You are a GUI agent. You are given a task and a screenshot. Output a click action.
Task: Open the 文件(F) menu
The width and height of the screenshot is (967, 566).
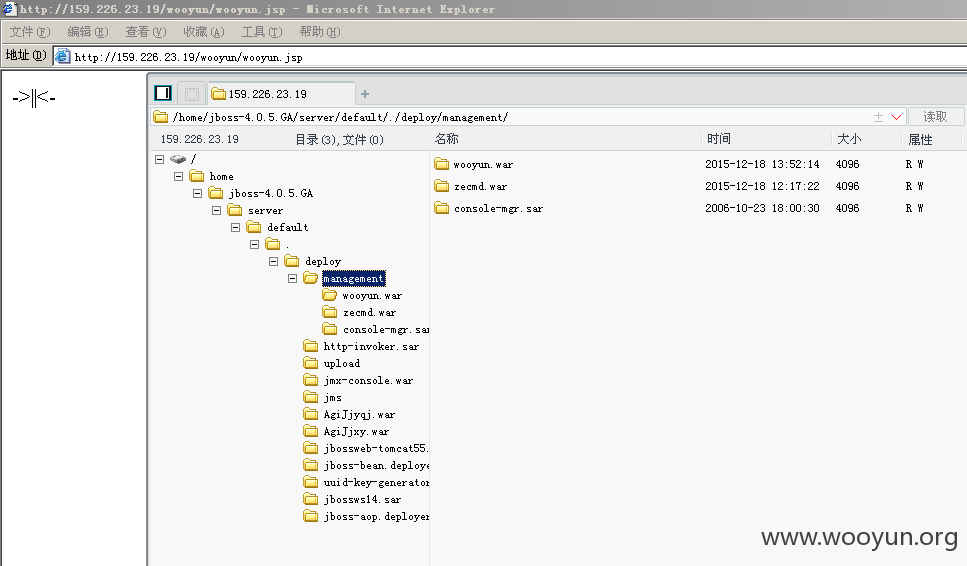tap(30, 31)
